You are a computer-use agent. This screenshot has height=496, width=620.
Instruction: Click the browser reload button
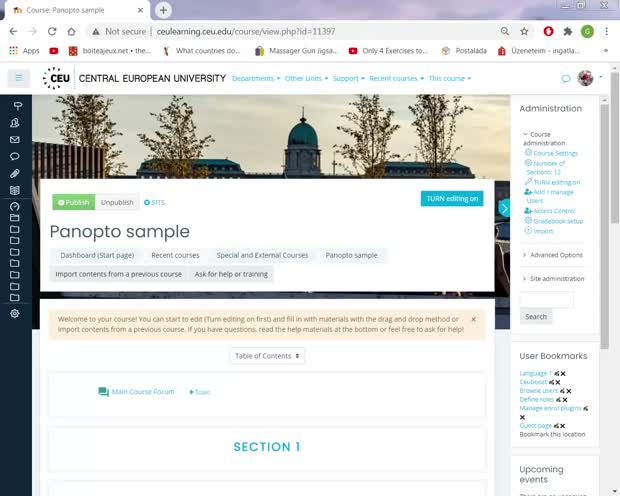coord(52,31)
